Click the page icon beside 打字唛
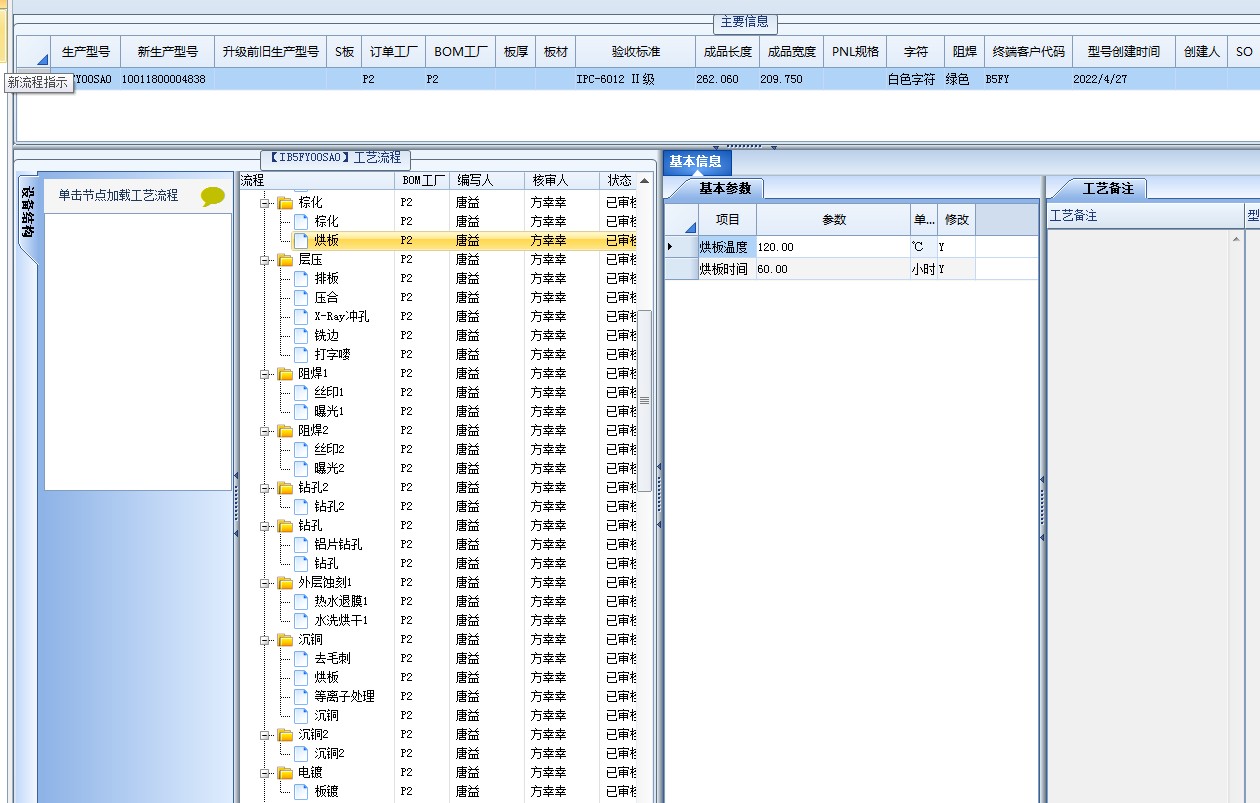 301,354
